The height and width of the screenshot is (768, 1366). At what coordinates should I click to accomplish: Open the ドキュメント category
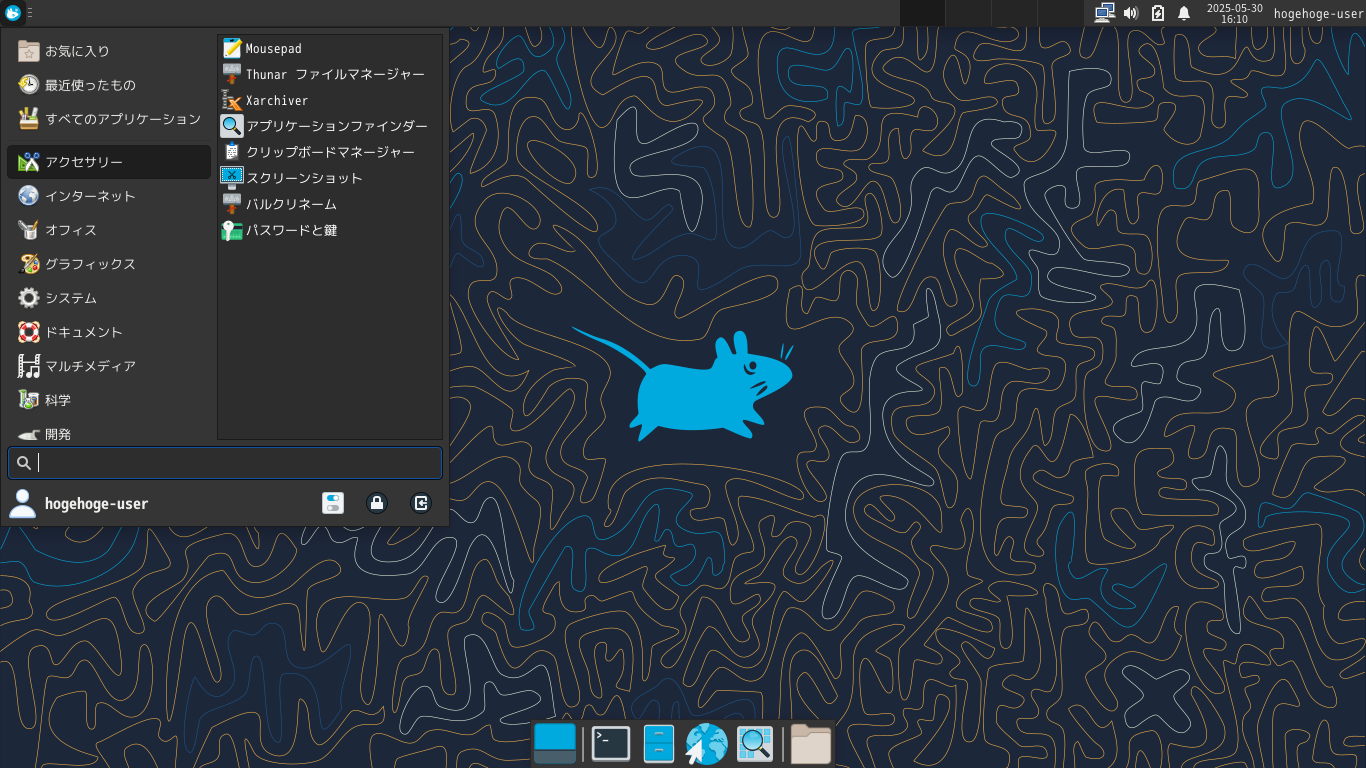[x=109, y=332]
